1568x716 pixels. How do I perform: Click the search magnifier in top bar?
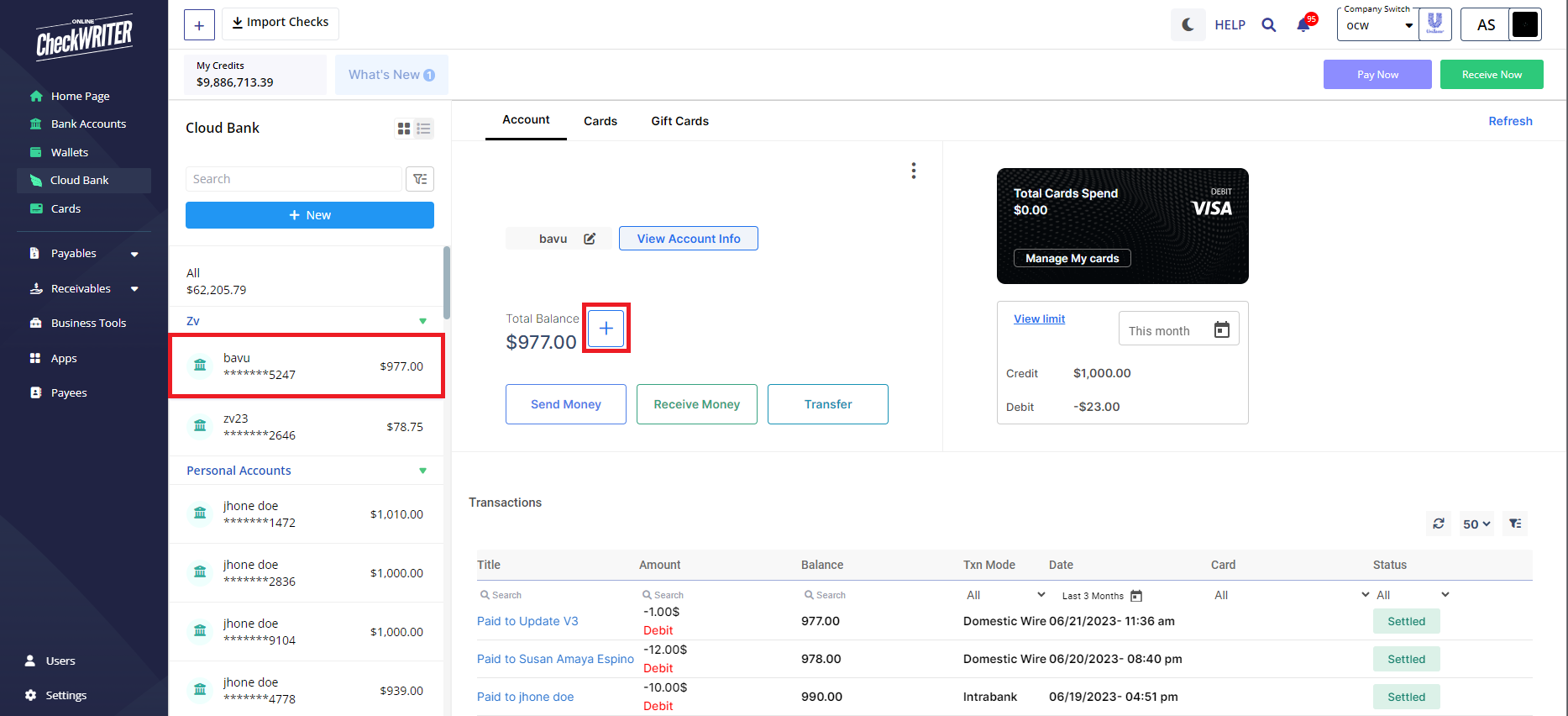[x=1268, y=25]
